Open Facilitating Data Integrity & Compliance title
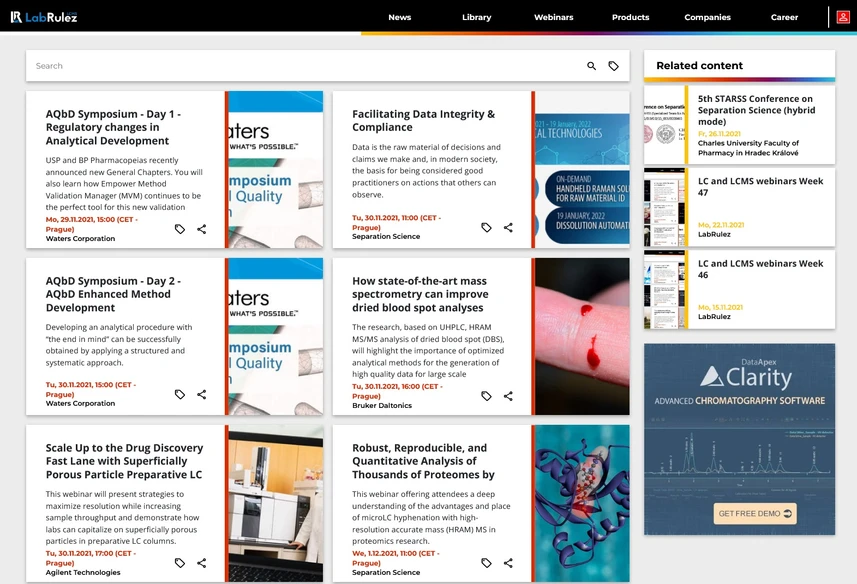 coord(424,121)
